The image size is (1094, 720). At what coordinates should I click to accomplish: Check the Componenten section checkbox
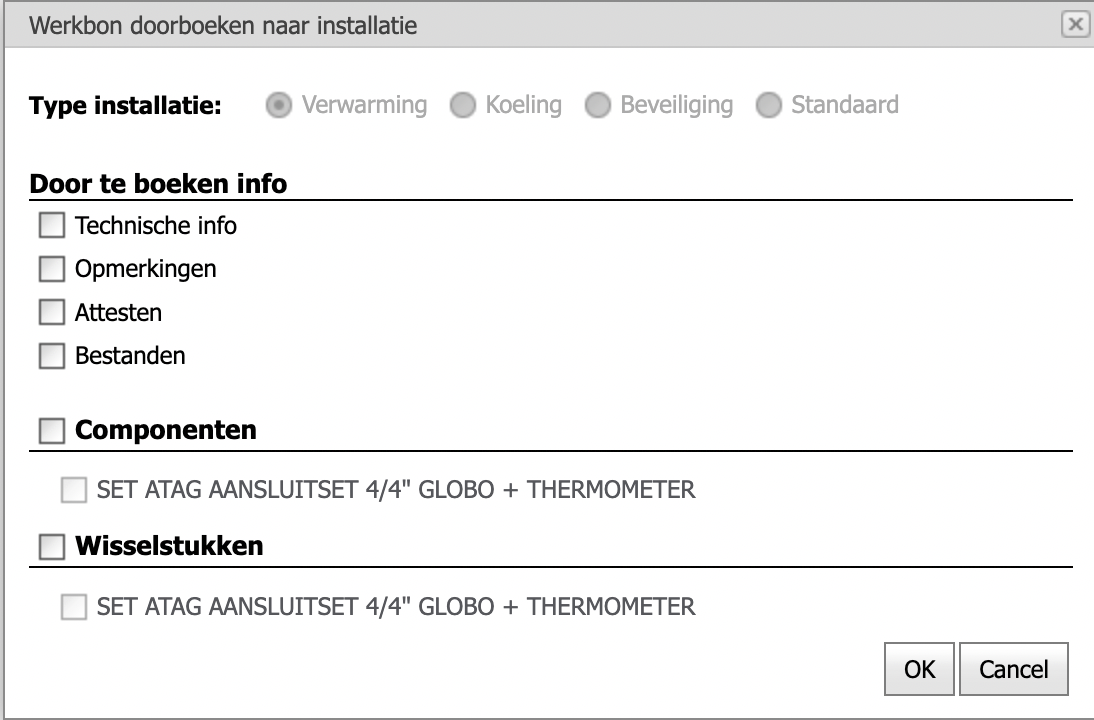click(52, 430)
